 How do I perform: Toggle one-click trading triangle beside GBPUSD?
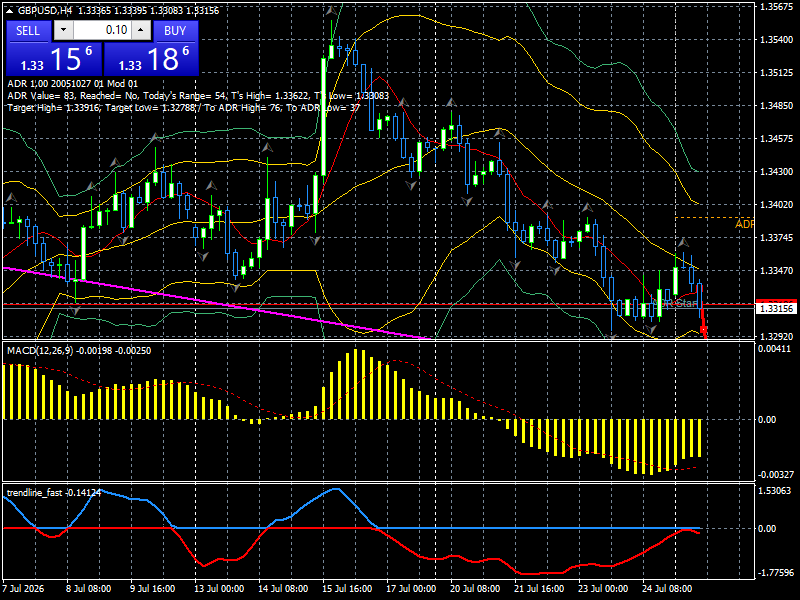point(11,10)
